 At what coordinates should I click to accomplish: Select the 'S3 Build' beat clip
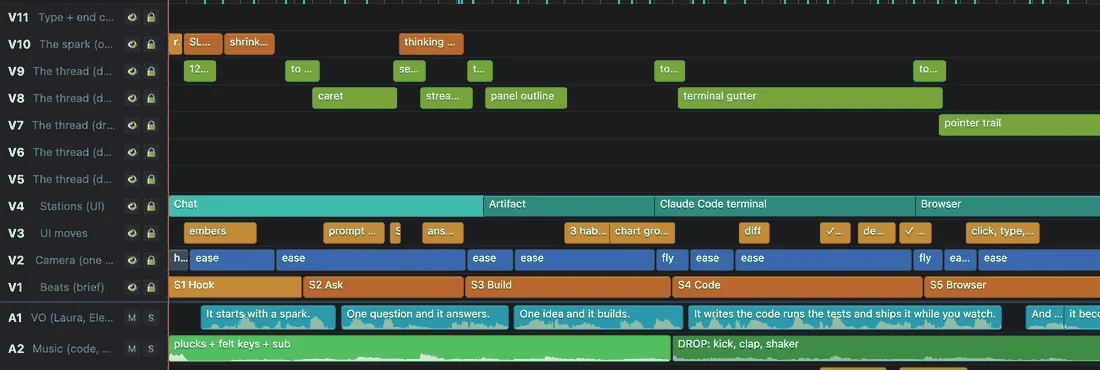pos(568,287)
